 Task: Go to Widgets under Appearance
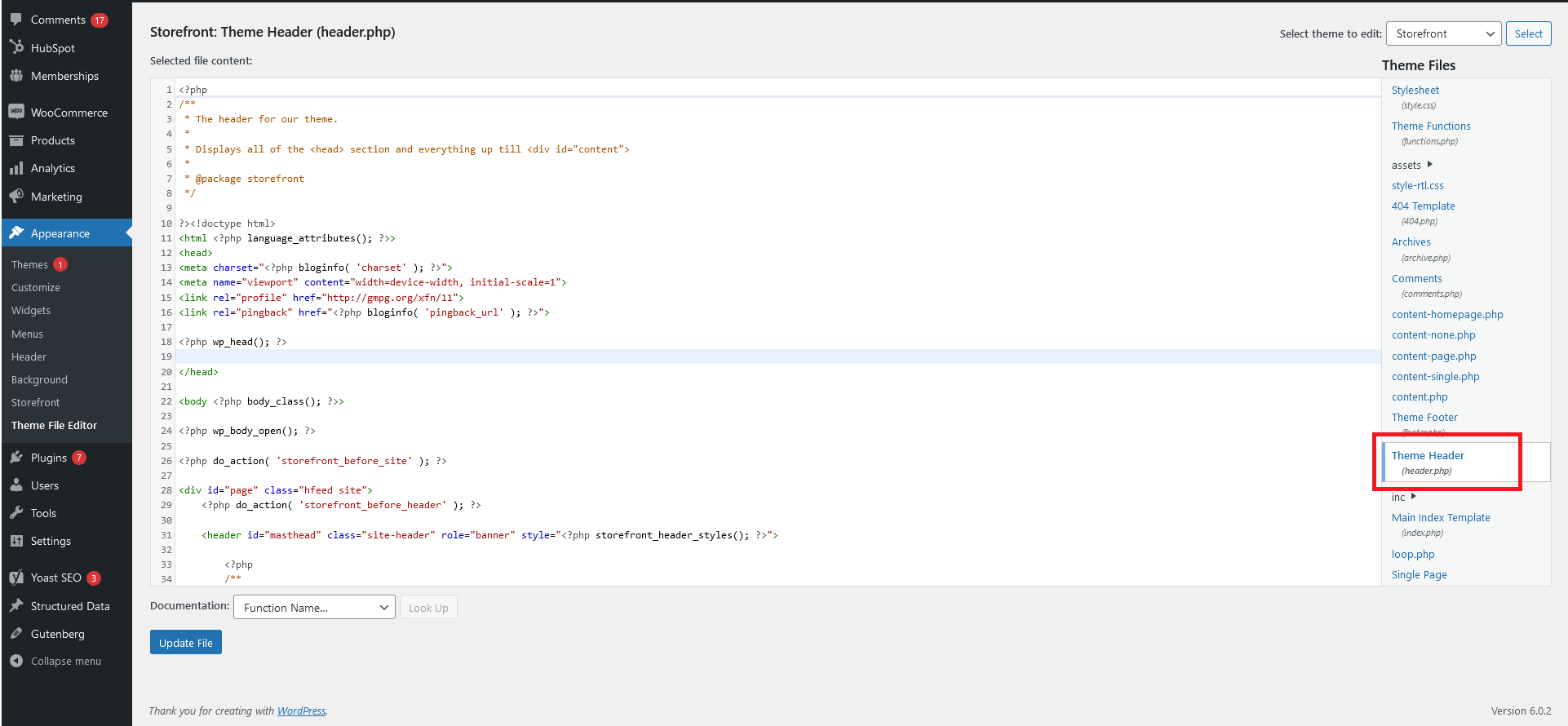tap(31, 311)
